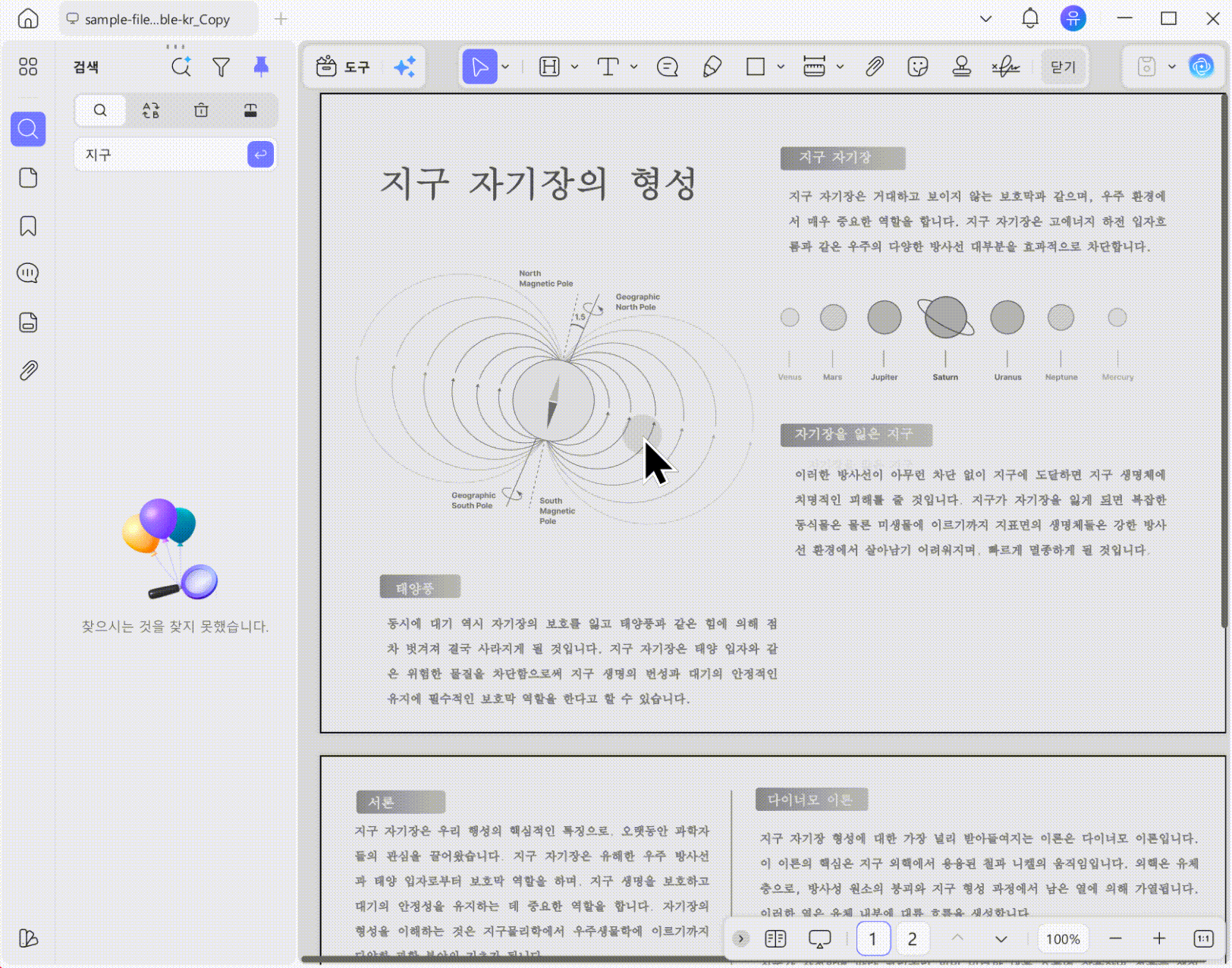The height and width of the screenshot is (968, 1232).
Task: Expand the shape tool dropdown
Action: pyautogui.click(x=781, y=67)
